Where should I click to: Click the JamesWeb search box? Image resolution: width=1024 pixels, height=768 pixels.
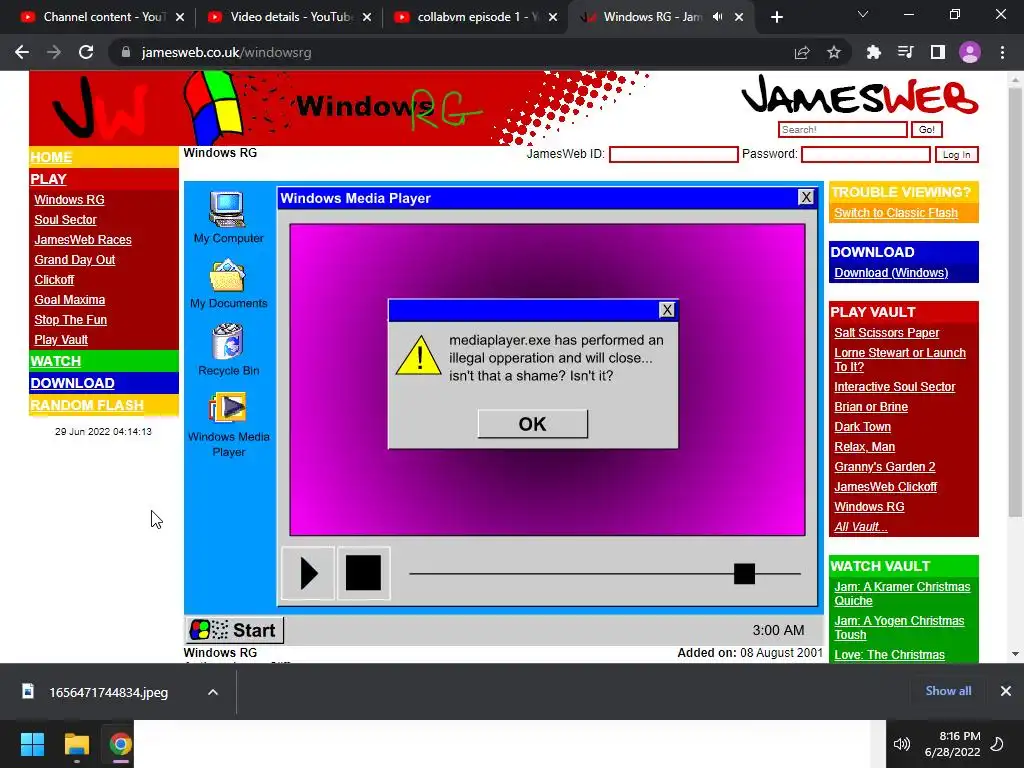click(x=842, y=129)
